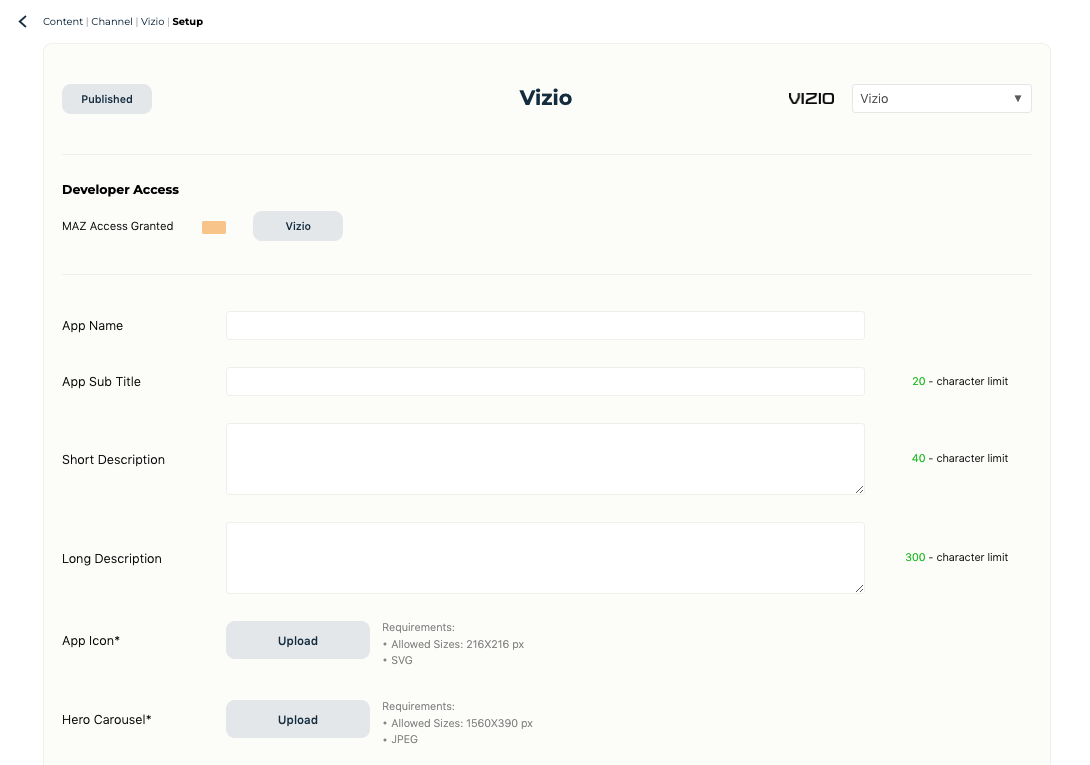This screenshot has height=765, width=1090.
Task: Navigate to Channel in the breadcrumb
Action: point(112,22)
